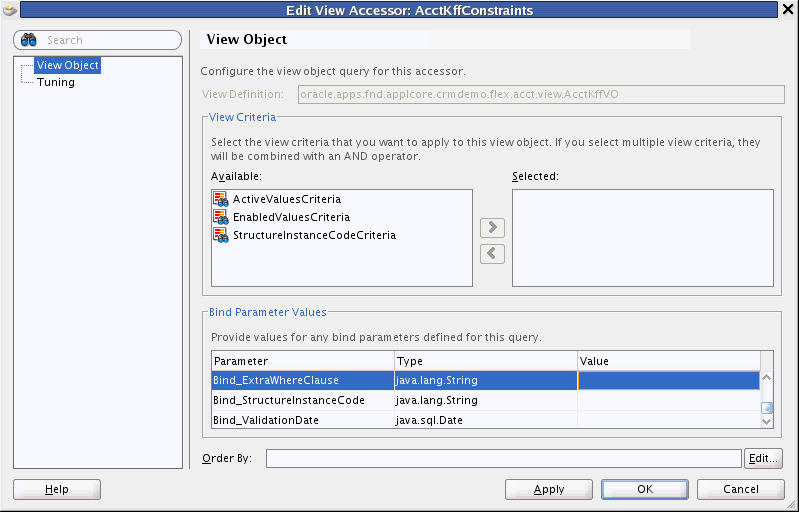Click the bind parameters scrollbar down arrow
The width and height of the screenshot is (799, 512).
pyautogui.click(x=766, y=421)
